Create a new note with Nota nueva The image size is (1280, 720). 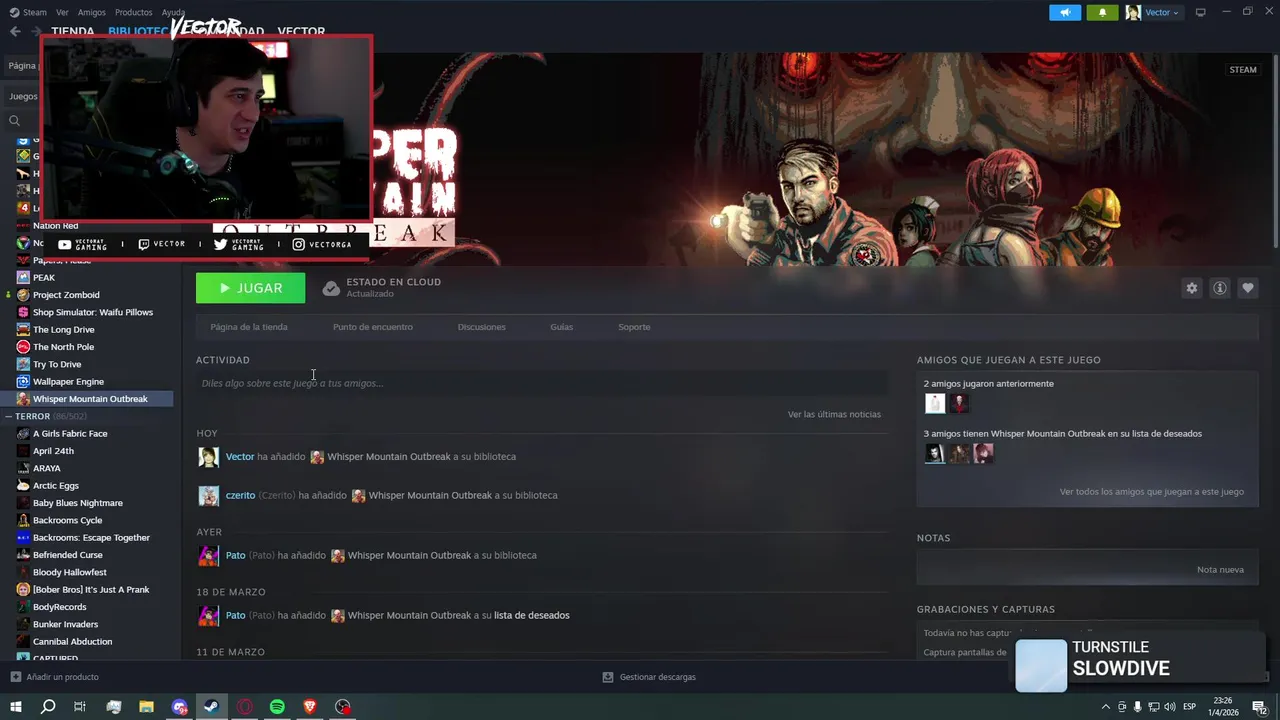1220,569
